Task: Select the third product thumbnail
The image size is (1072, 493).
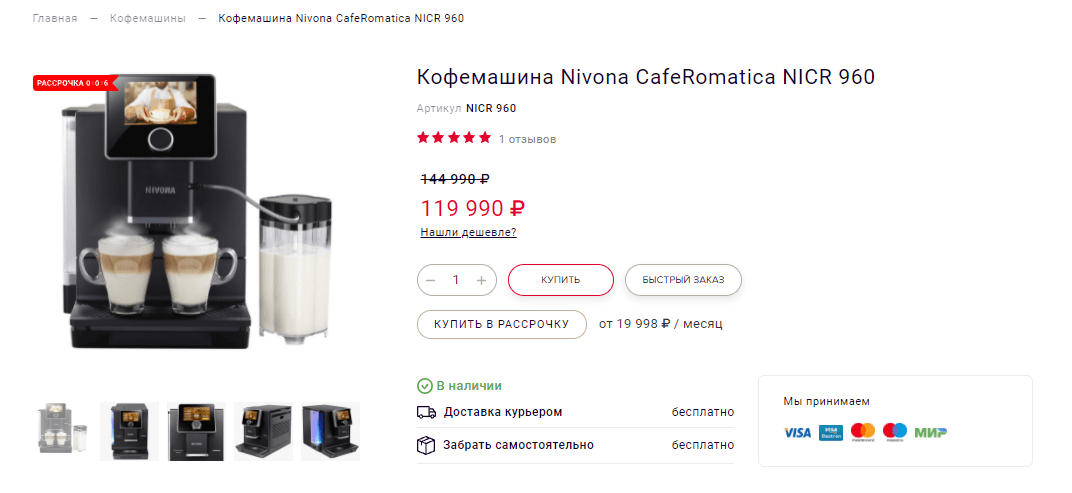Action: [196, 431]
